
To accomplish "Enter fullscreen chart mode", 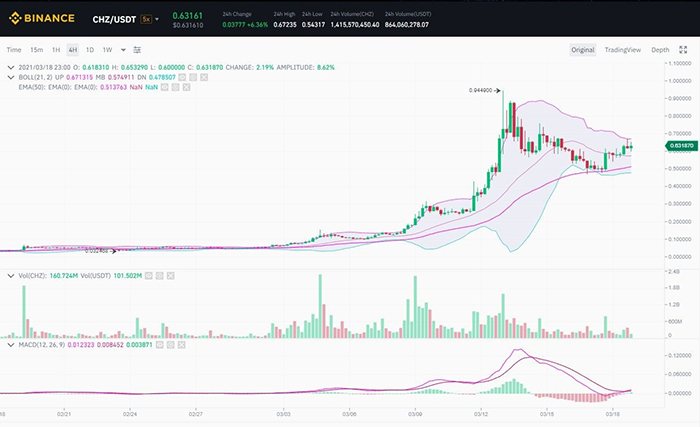I will pyautogui.click(x=685, y=49).
